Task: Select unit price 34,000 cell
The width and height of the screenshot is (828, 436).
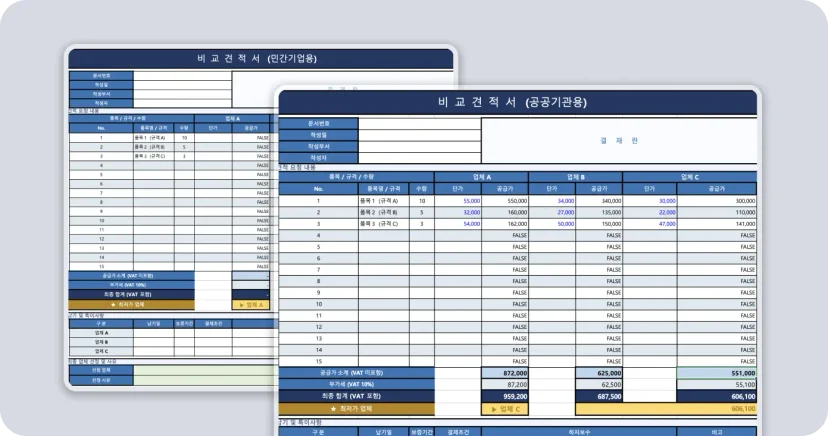Action: coord(552,201)
